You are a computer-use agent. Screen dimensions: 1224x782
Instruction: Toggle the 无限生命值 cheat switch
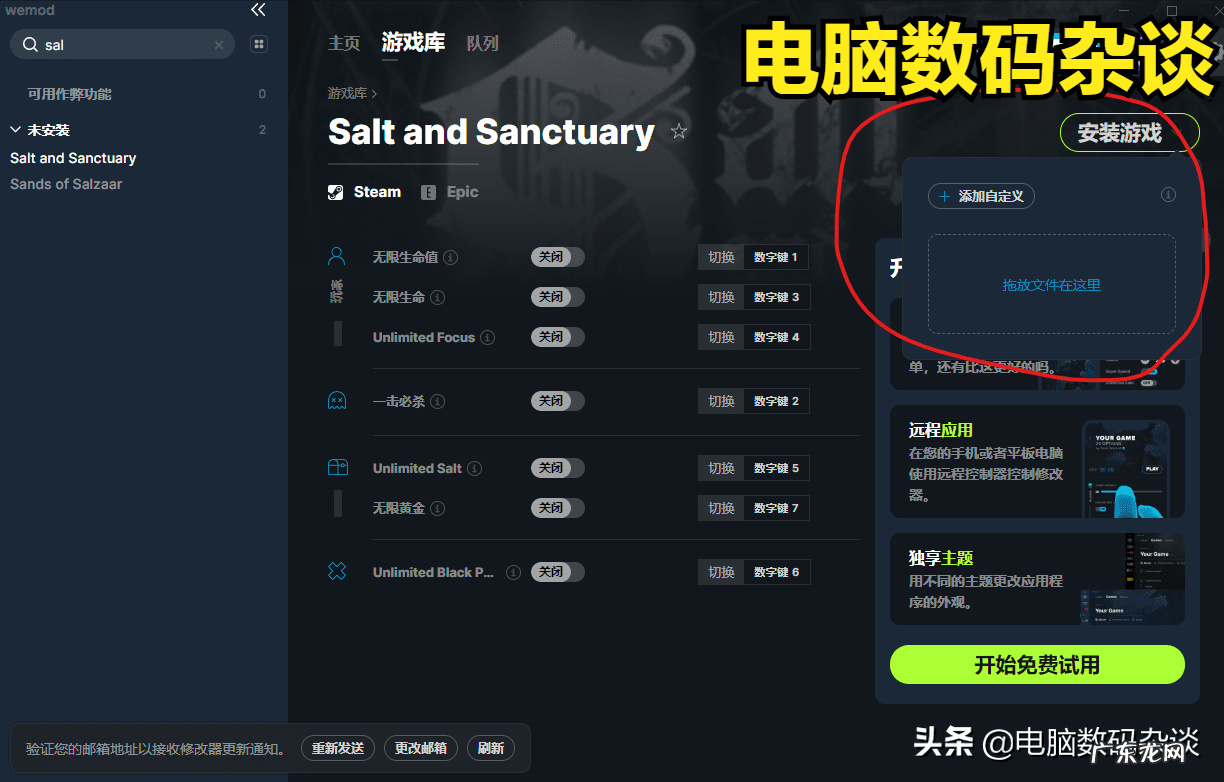[557, 257]
